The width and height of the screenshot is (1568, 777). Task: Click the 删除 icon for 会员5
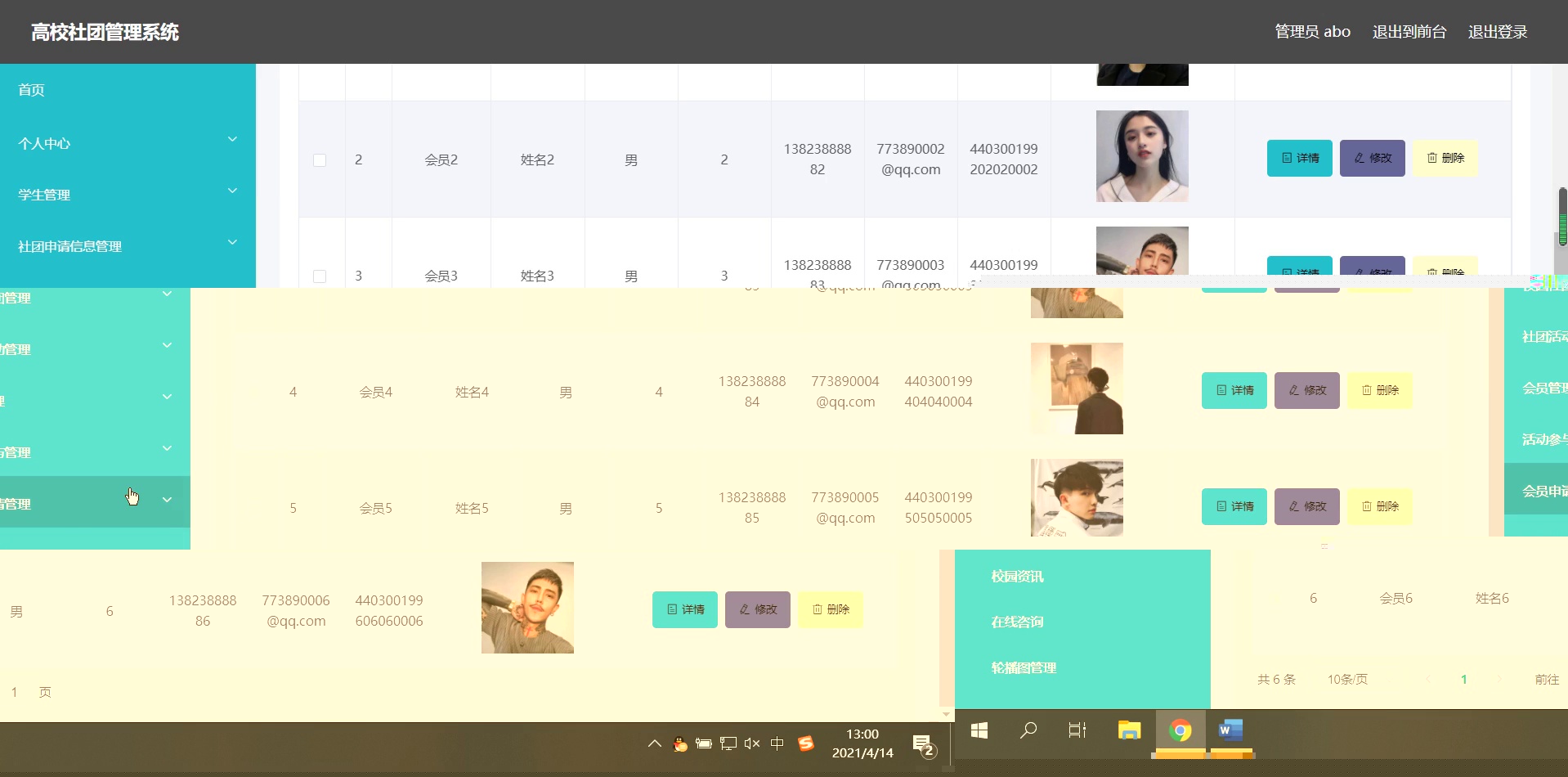point(1380,506)
